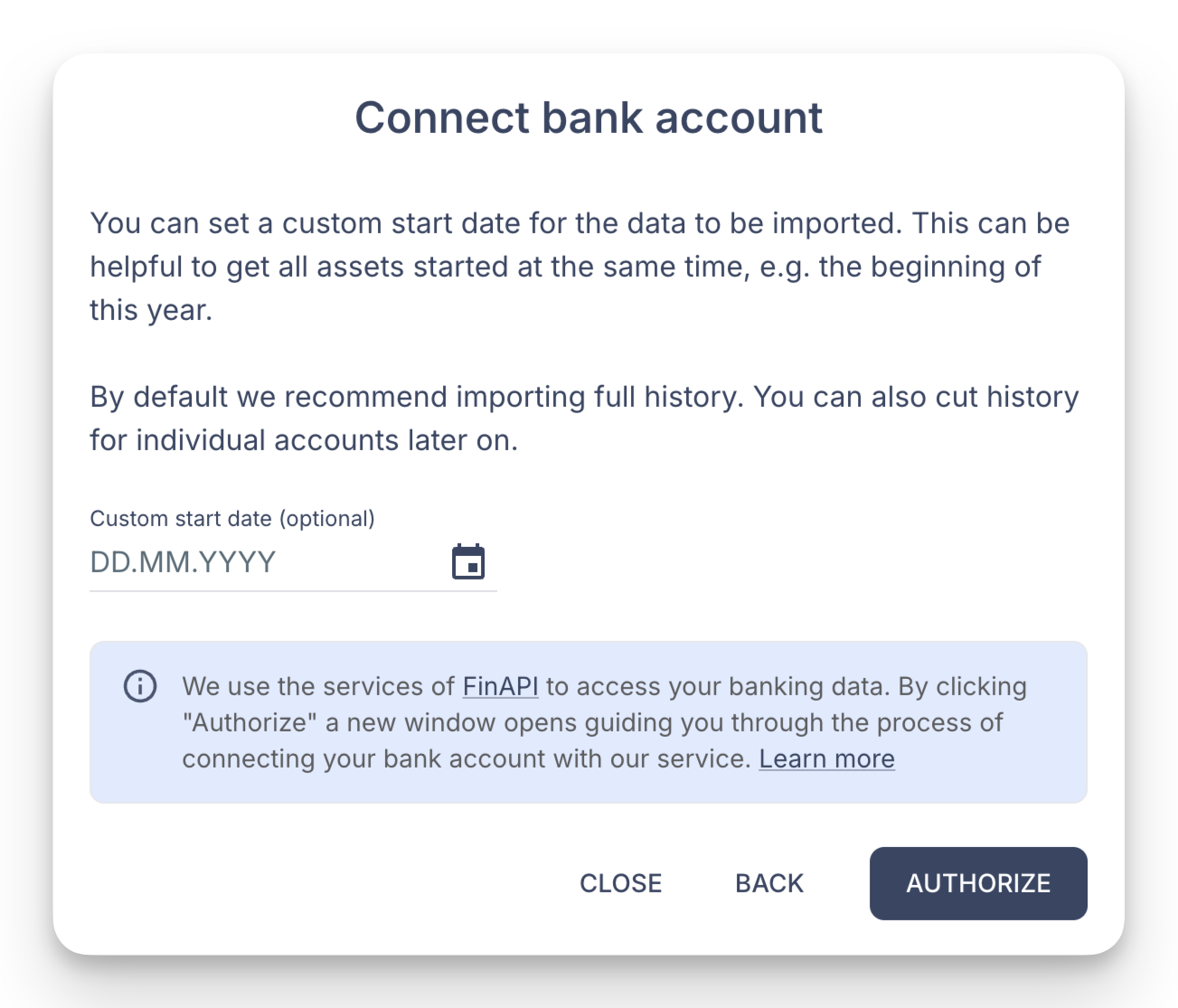Open the FinAPI link
This screenshot has width=1178, height=1008.
pyautogui.click(x=500, y=686)
